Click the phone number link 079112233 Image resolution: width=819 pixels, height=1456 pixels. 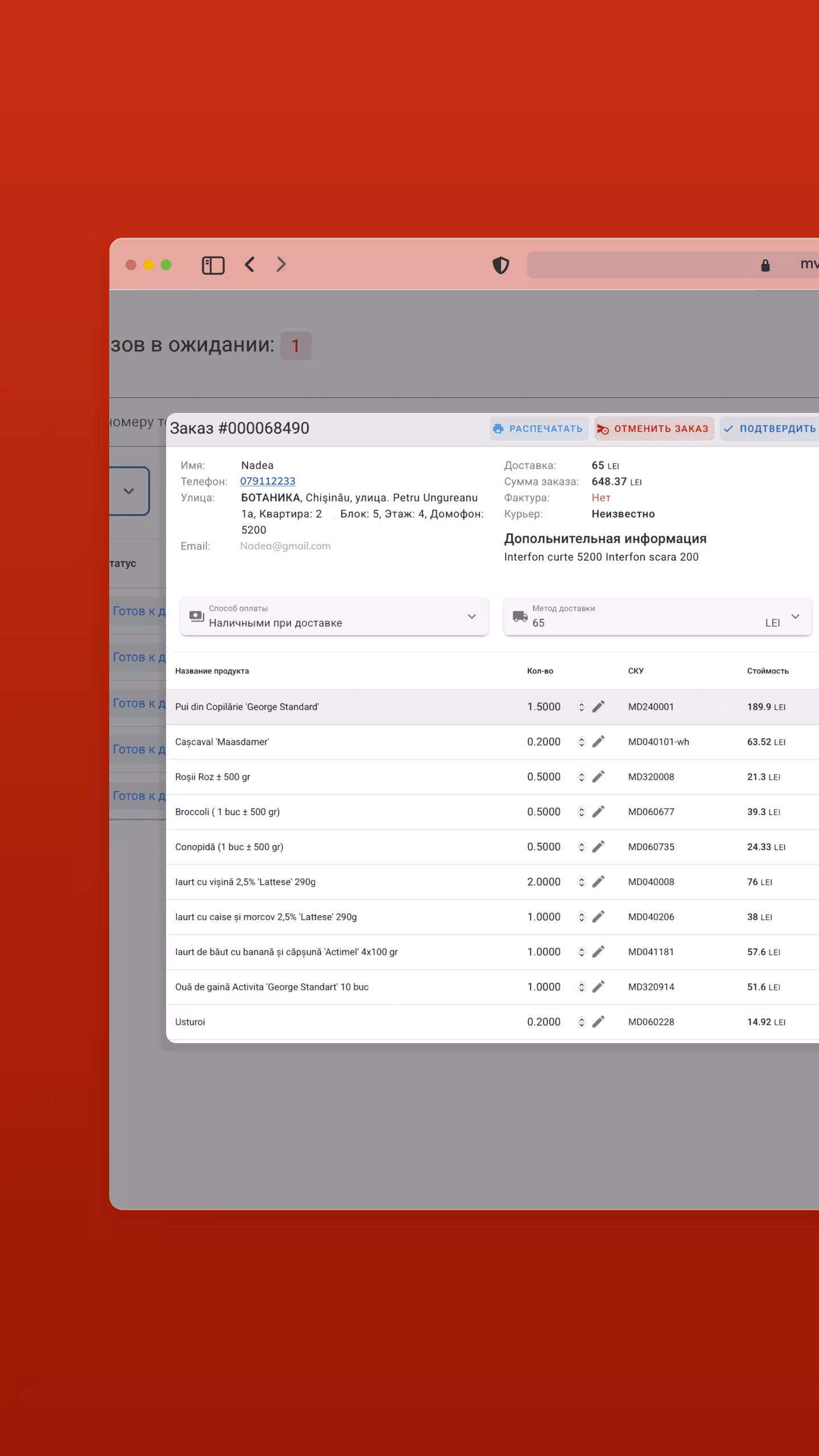point(267,481)
